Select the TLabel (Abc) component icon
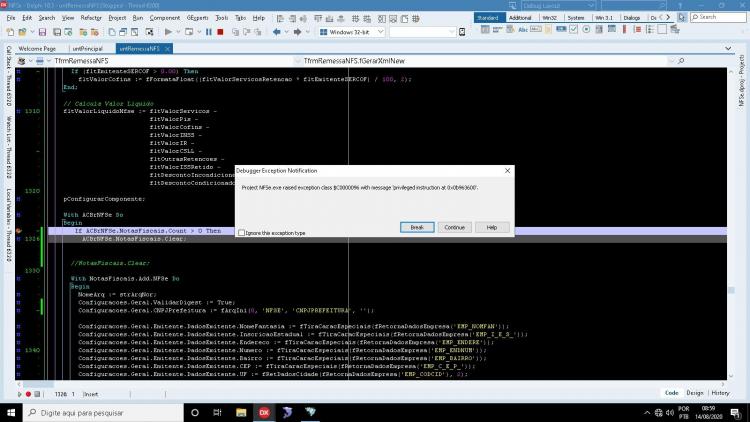This screenshot has width=750, height=422. pyautogui.click(x=523, y=30)
